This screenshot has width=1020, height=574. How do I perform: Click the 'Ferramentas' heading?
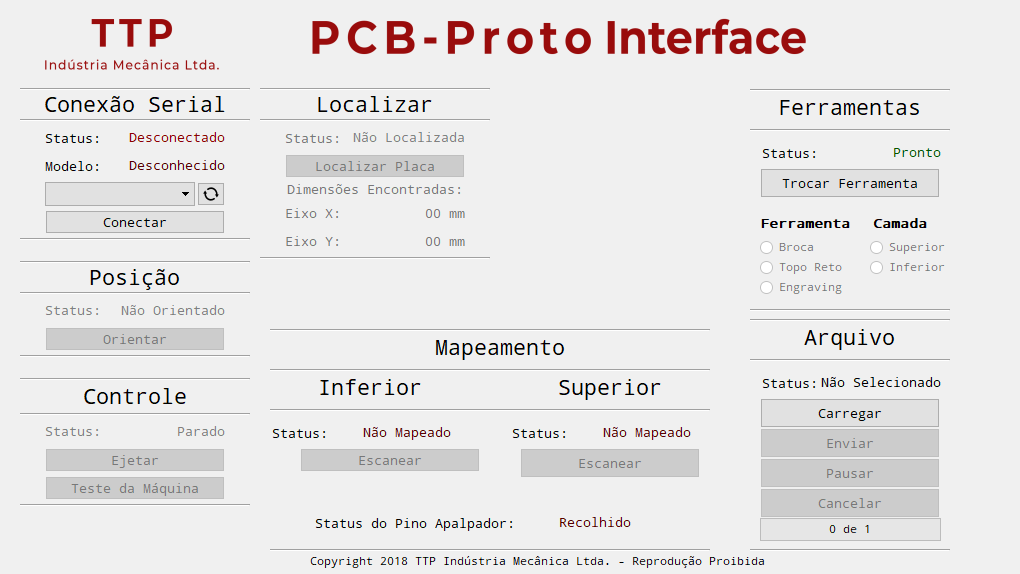850,107
